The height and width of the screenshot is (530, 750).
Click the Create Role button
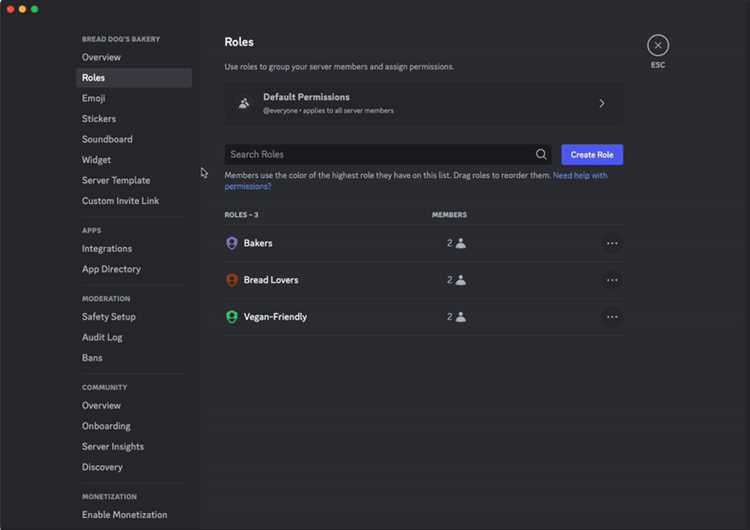pos(592,155)
